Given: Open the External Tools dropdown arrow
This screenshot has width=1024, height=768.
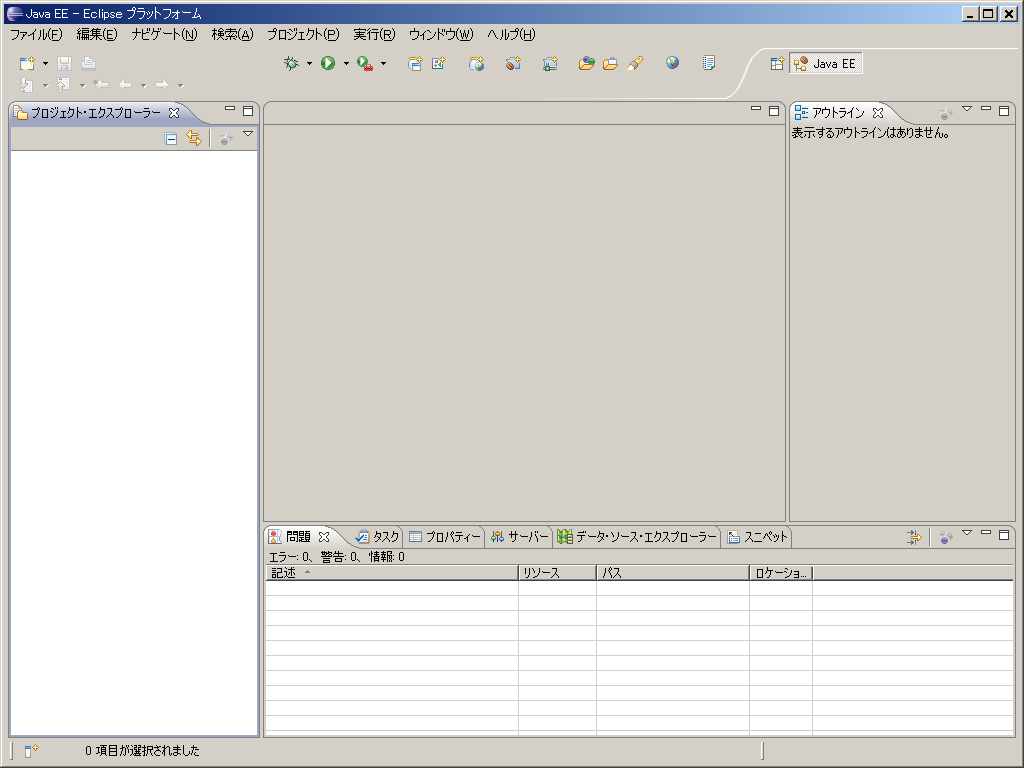Looking at the screenshot, I should click(x=383, y=63).
